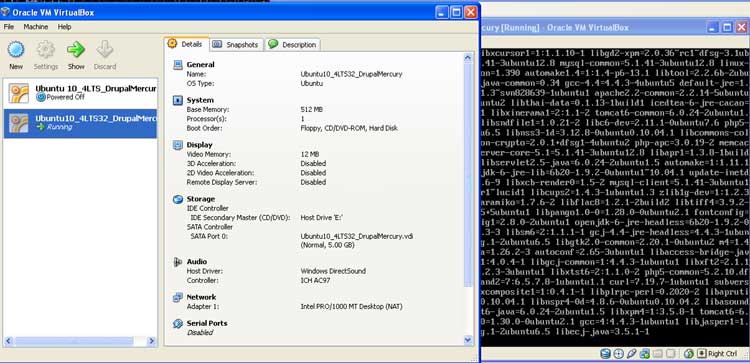The image size is (750, 363).
Task: Click the details pane scroll-down arrow
Action: tap(468, 340)
